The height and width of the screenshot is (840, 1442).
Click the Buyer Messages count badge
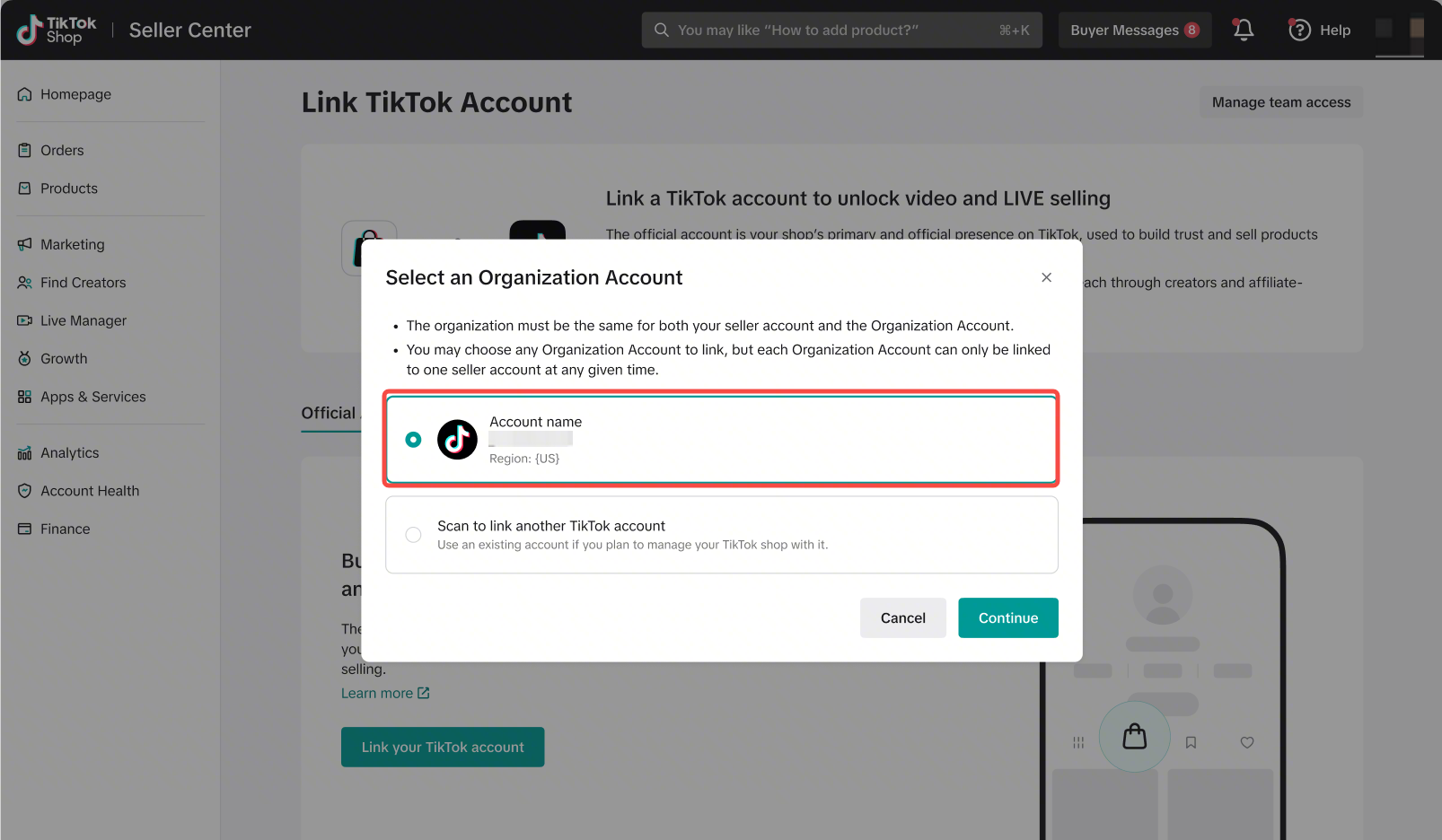coord(1191,30)
